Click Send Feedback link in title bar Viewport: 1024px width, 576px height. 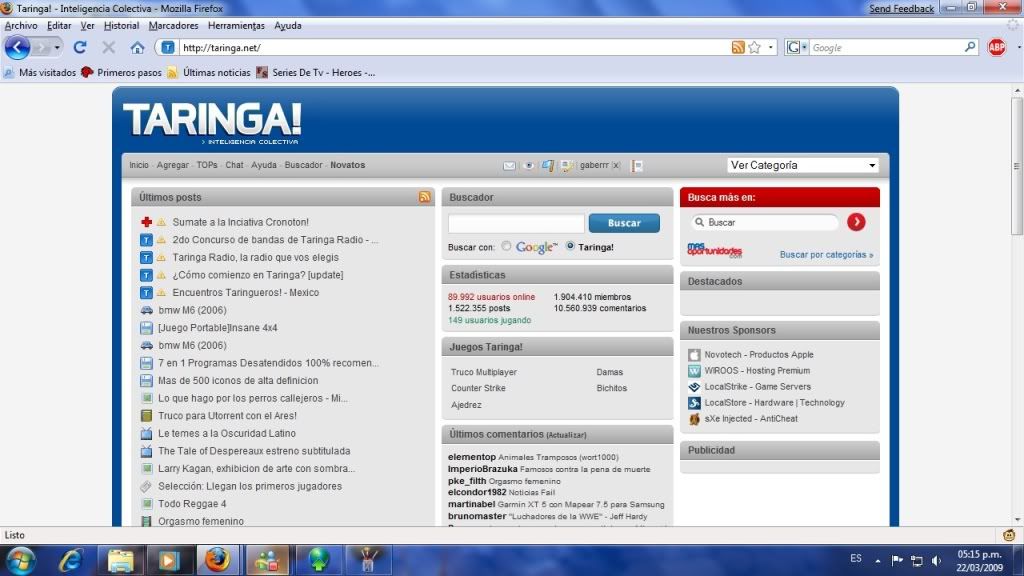point(901,8)
